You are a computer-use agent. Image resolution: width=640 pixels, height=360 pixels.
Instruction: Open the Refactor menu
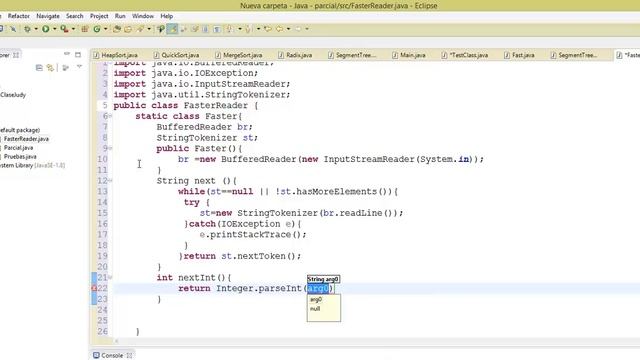click(19, 16)
